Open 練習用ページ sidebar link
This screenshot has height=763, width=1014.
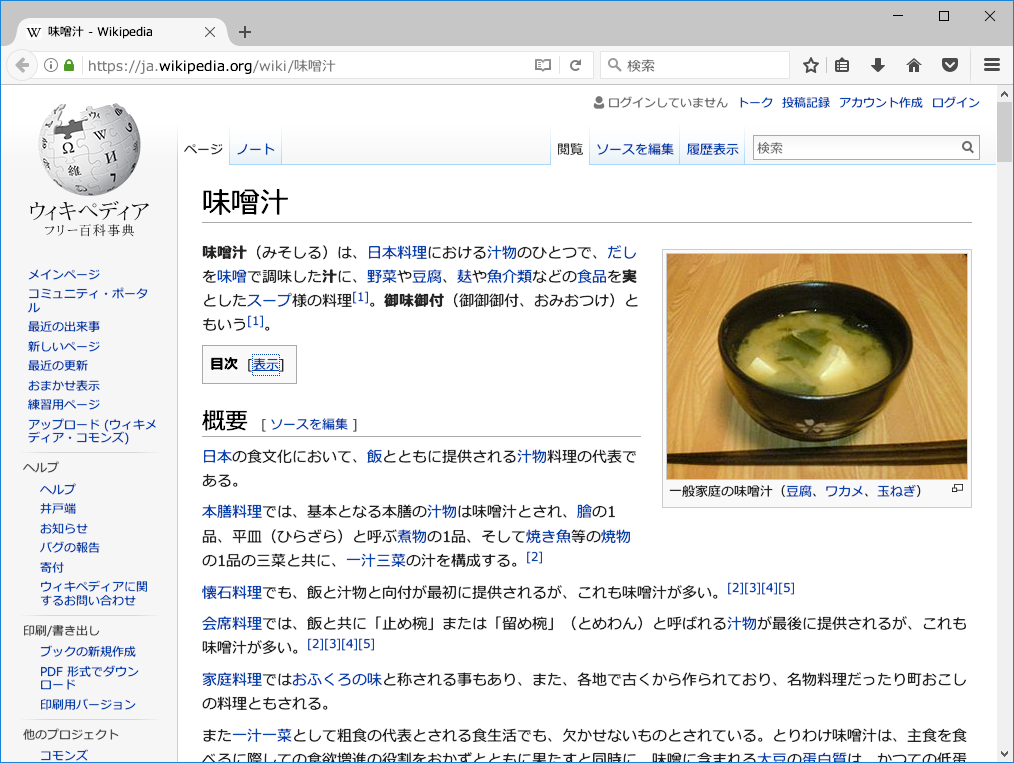point(63,405)
